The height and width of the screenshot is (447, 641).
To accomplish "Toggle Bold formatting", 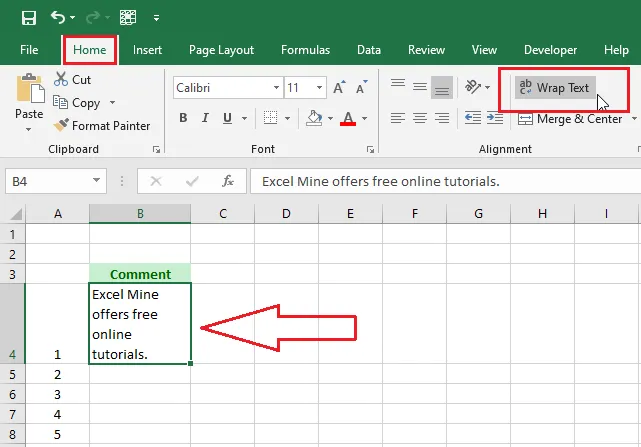I will [183, 118].
